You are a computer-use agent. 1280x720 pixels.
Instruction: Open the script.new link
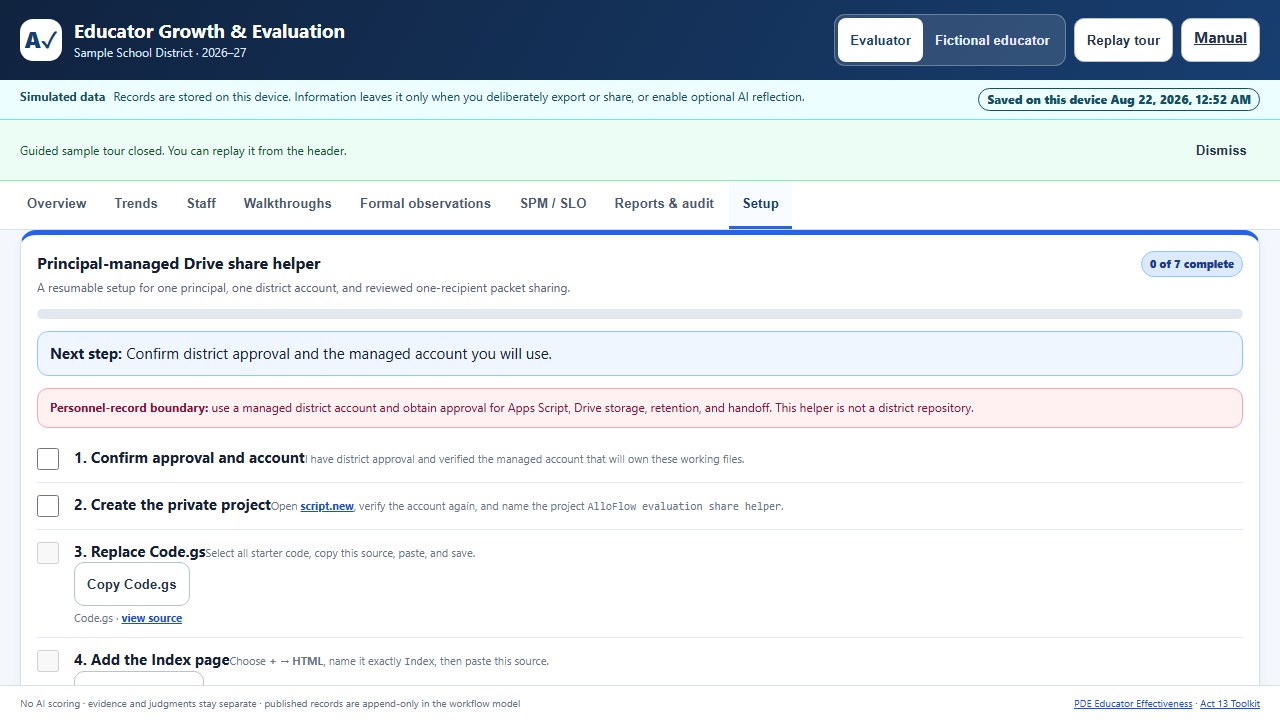pyautogui.click(x=327, y=506)
